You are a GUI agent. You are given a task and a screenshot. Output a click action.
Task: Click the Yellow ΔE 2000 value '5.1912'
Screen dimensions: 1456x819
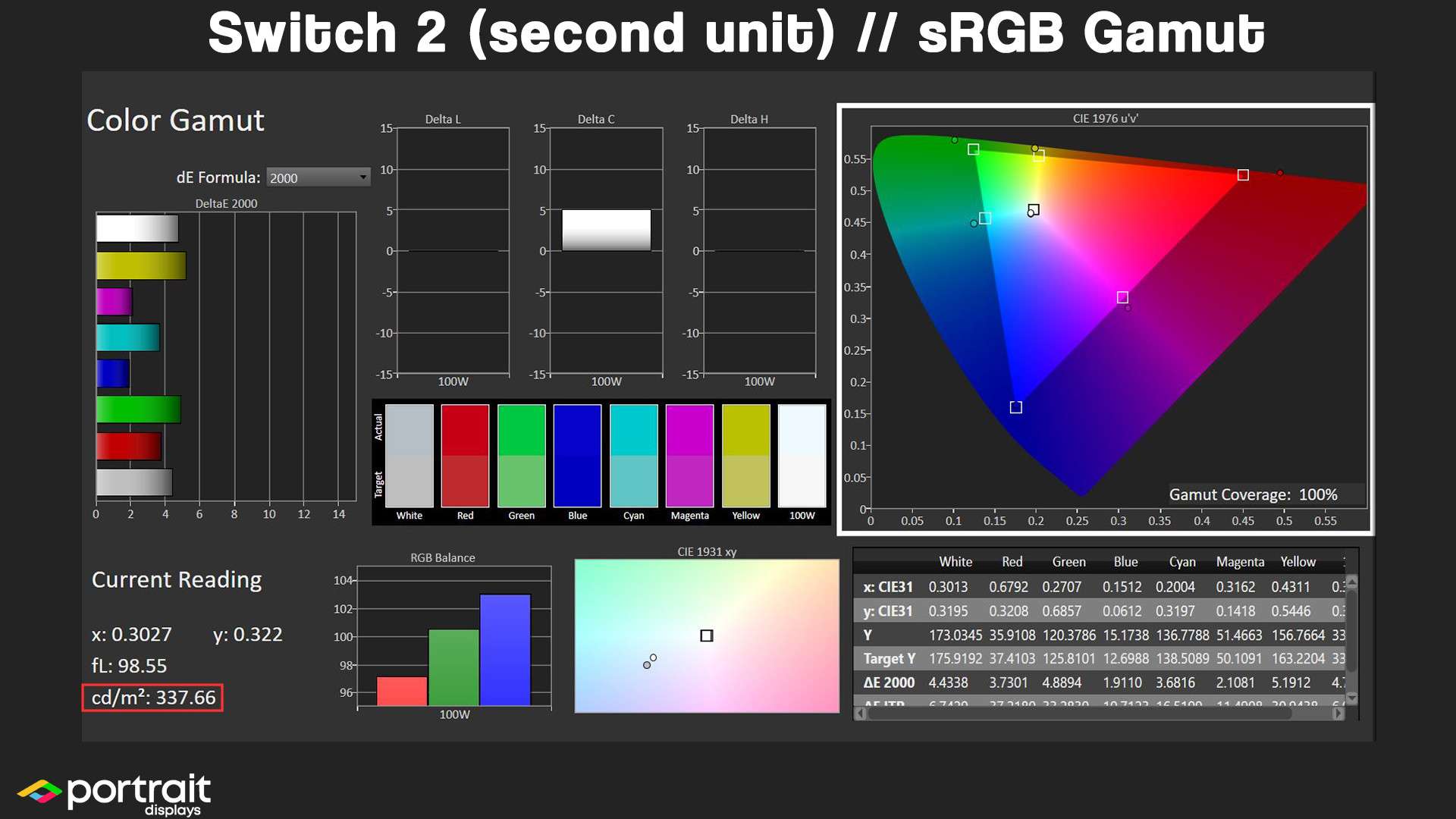[1291, 682]
